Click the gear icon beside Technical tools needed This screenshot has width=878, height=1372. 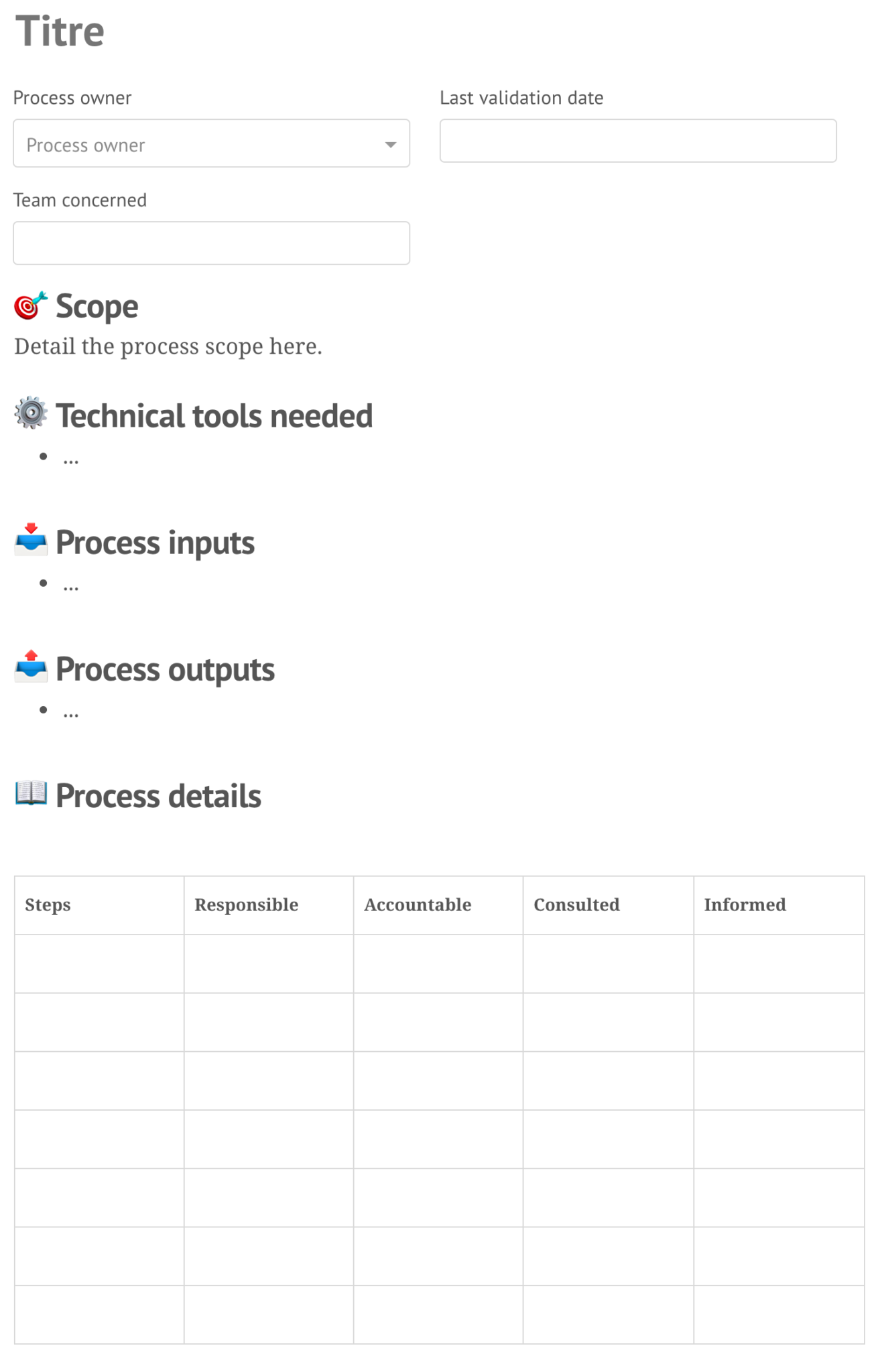tap(28, 415)
